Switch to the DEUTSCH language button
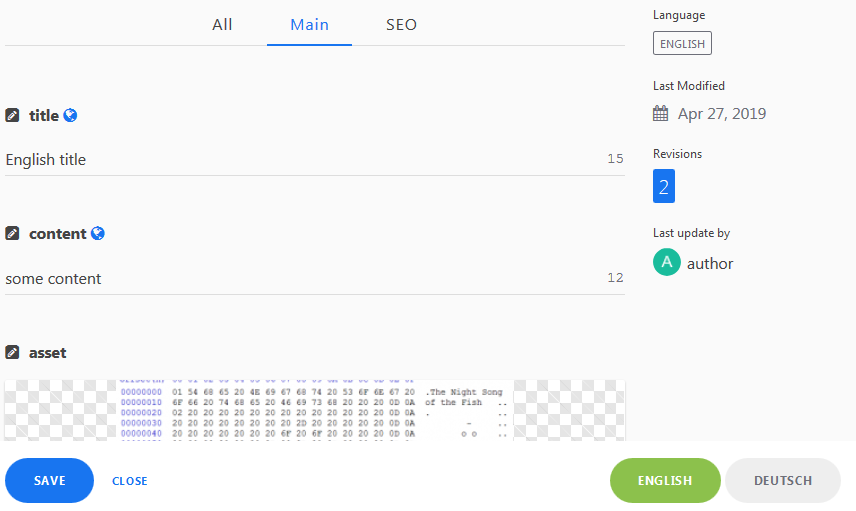Screen dimensions: 856x511 pyautogui.click(x=783, y=480)
